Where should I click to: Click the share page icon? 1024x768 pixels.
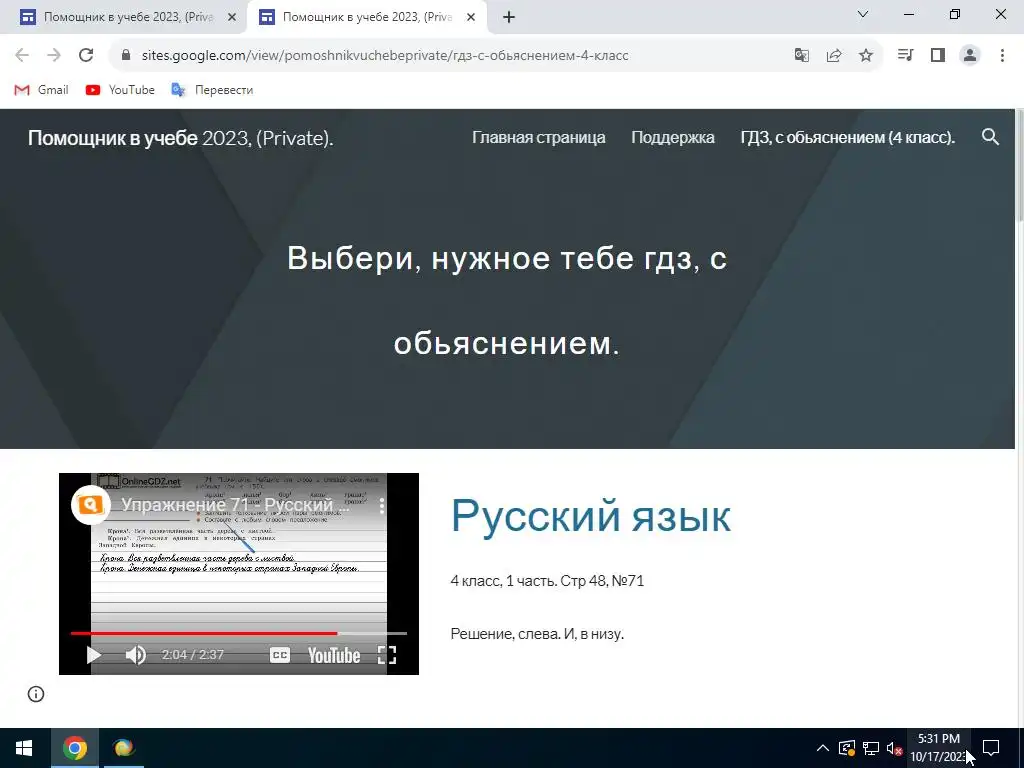click(834, 55)
